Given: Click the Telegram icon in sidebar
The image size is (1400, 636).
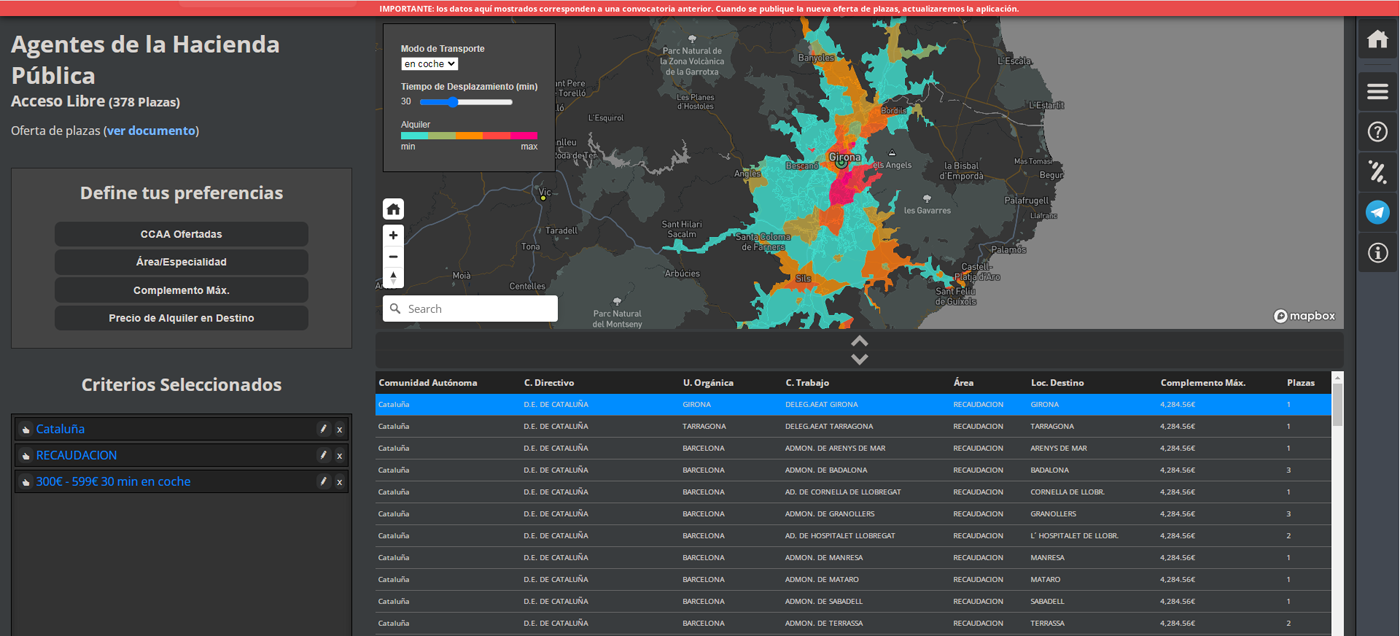Looking at the screenshot, I should pos(1377,212).
